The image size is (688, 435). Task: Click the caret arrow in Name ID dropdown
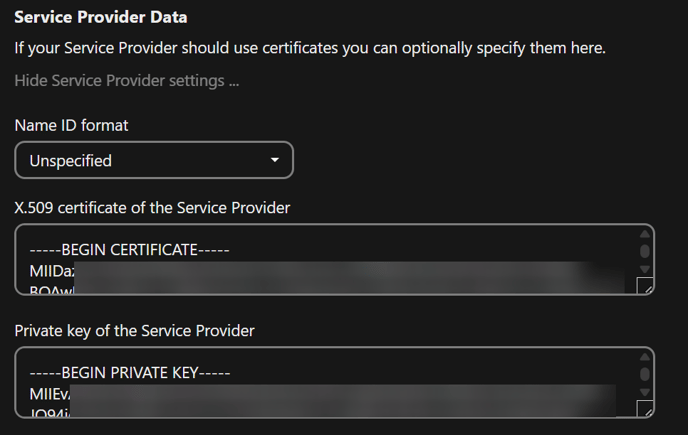click(275, 160)
